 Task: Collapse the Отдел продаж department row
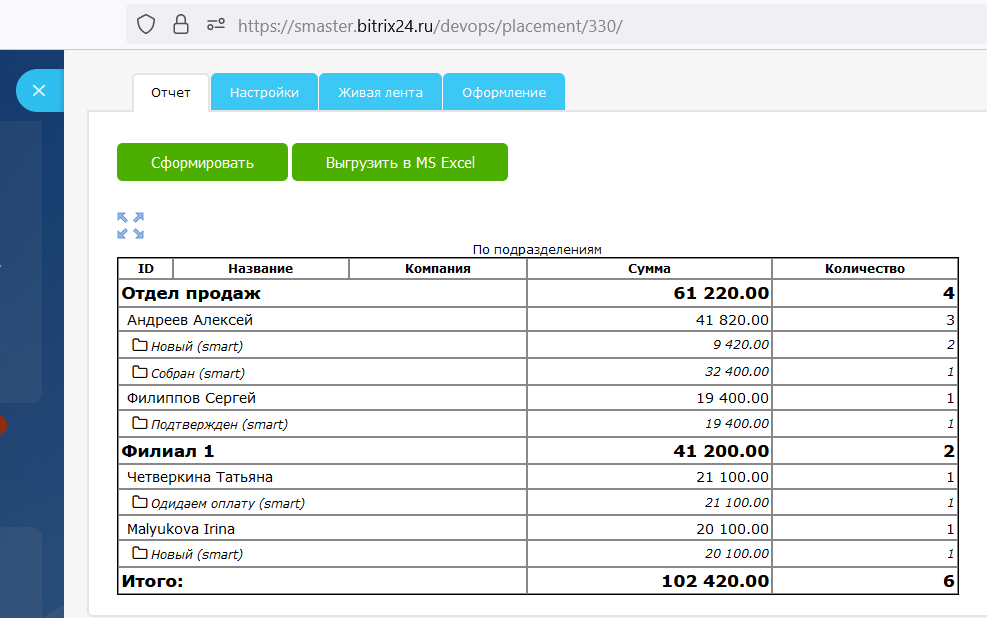click(x=191, y=293)
